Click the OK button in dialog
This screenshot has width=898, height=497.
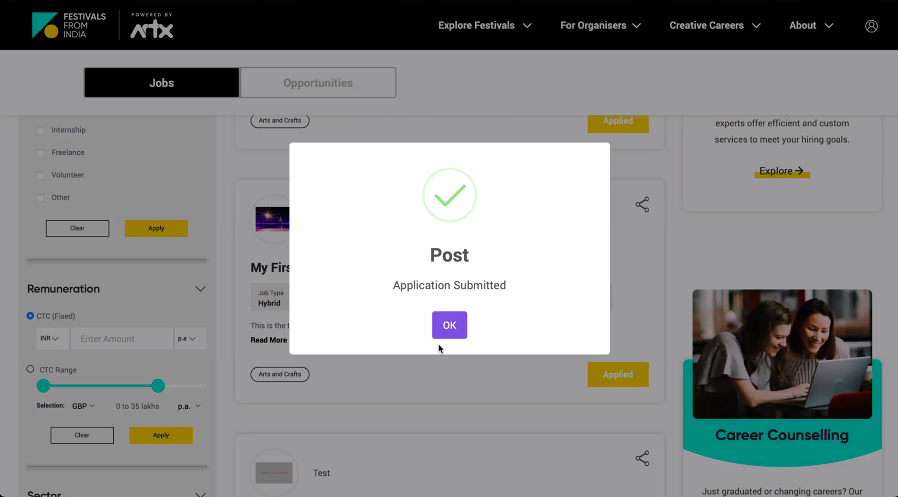[x=449, y=325]
